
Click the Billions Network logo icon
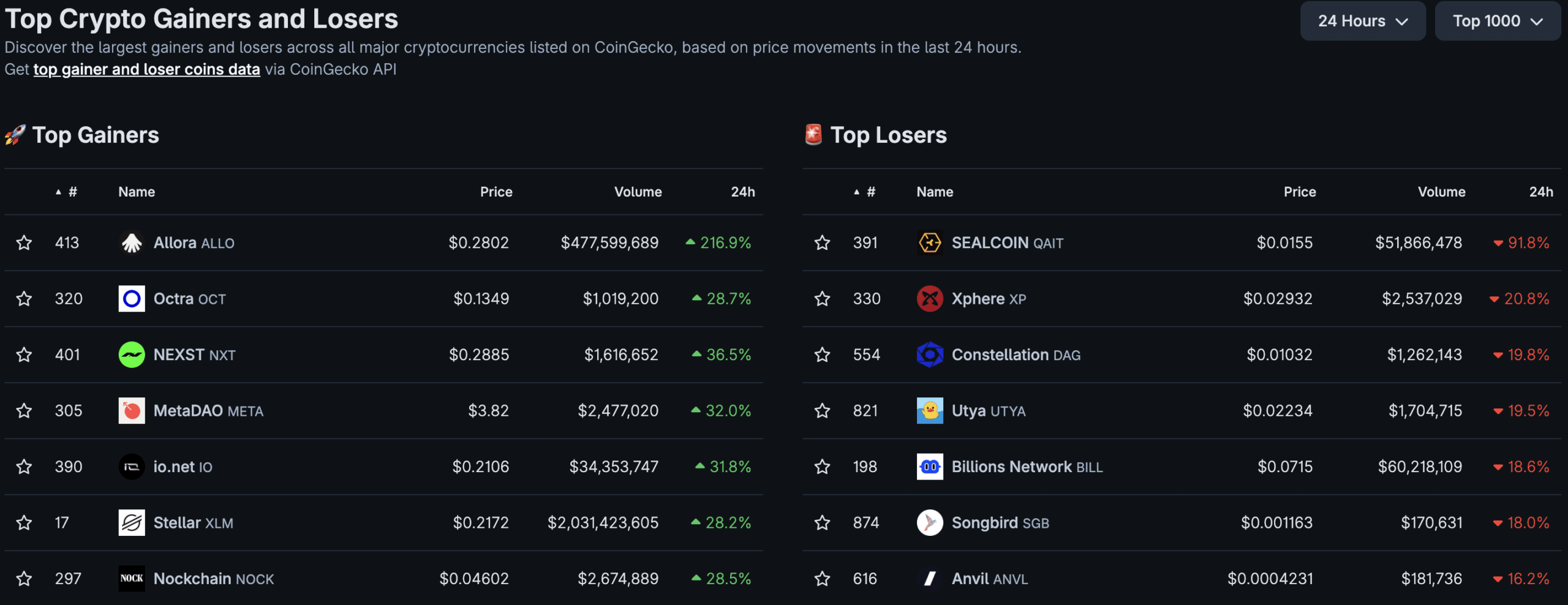pyautogui.click(x=930, y=467)
